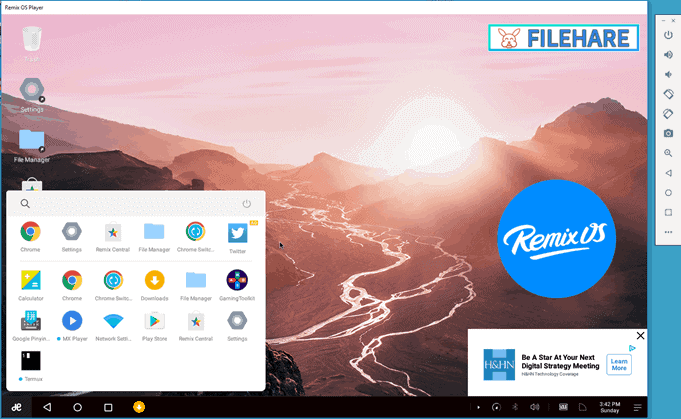
Task: Open the notification panel menu icon
Action: click(638, 407)
